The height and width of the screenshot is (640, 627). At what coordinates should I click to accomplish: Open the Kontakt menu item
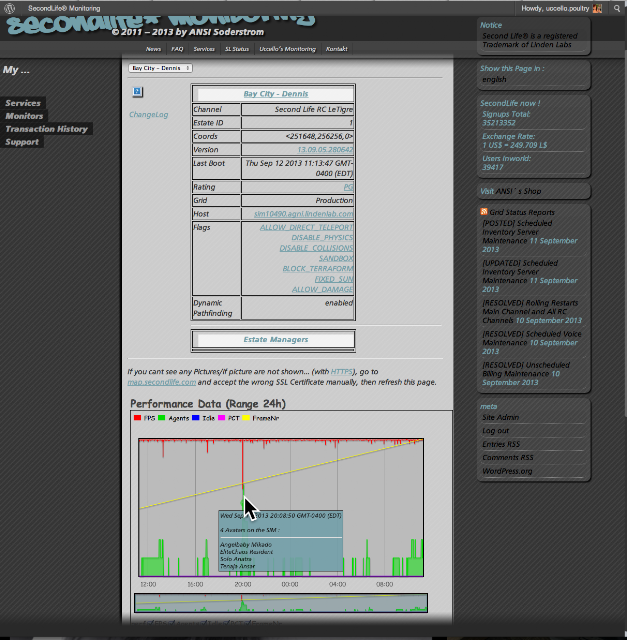[x=336, y=49]
